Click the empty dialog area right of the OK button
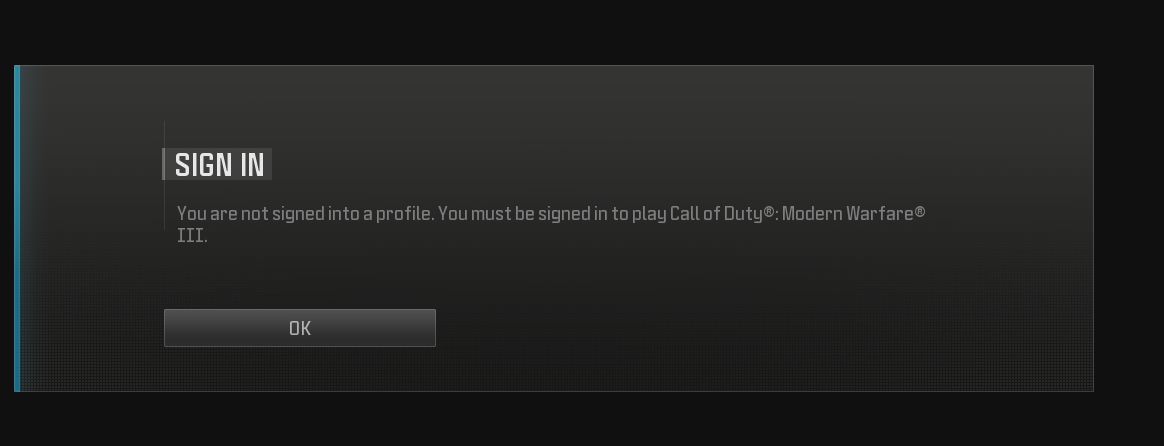This screenshot has width=1164, height=446. pos(742,328)
